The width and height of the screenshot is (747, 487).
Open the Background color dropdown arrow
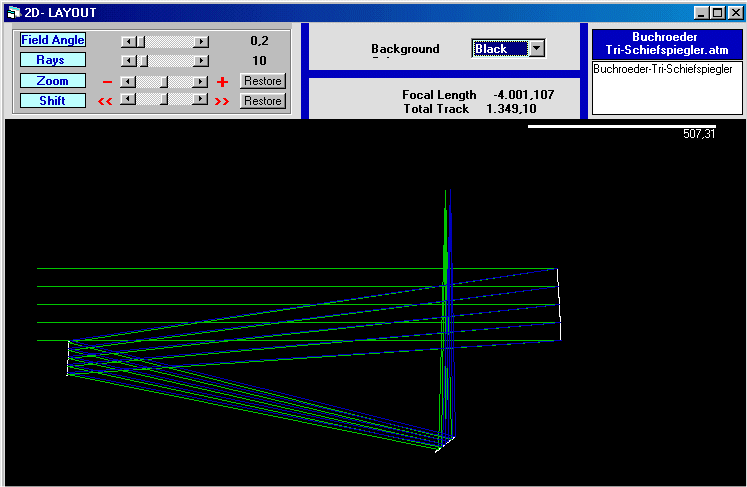[x=537, y=49]
